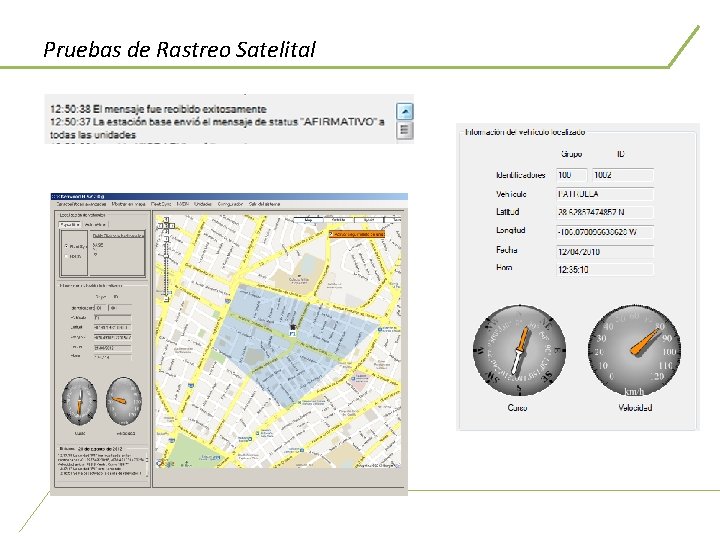The height and width of the screenshot is (540, 720).
Task: Click the 'Satellite' view button on the map
Action: coord(339,220)
